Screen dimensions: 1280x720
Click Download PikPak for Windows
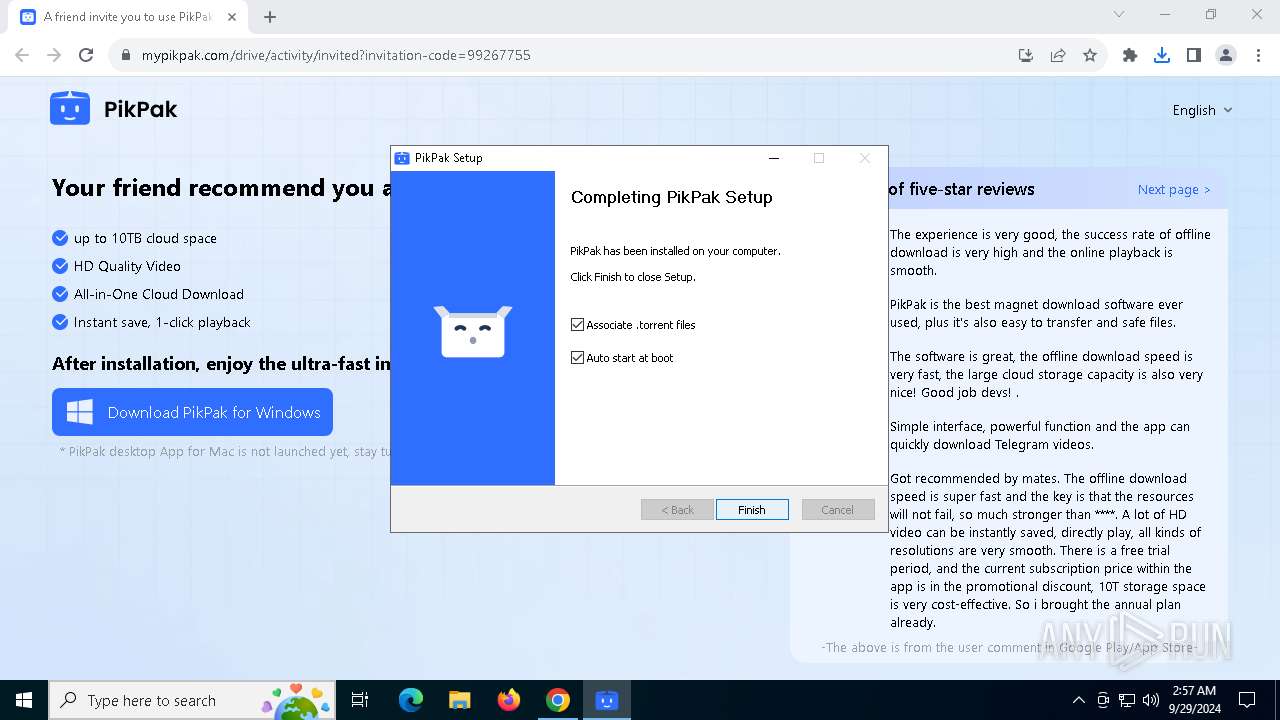pyautogui.click(x=192, y=412)
